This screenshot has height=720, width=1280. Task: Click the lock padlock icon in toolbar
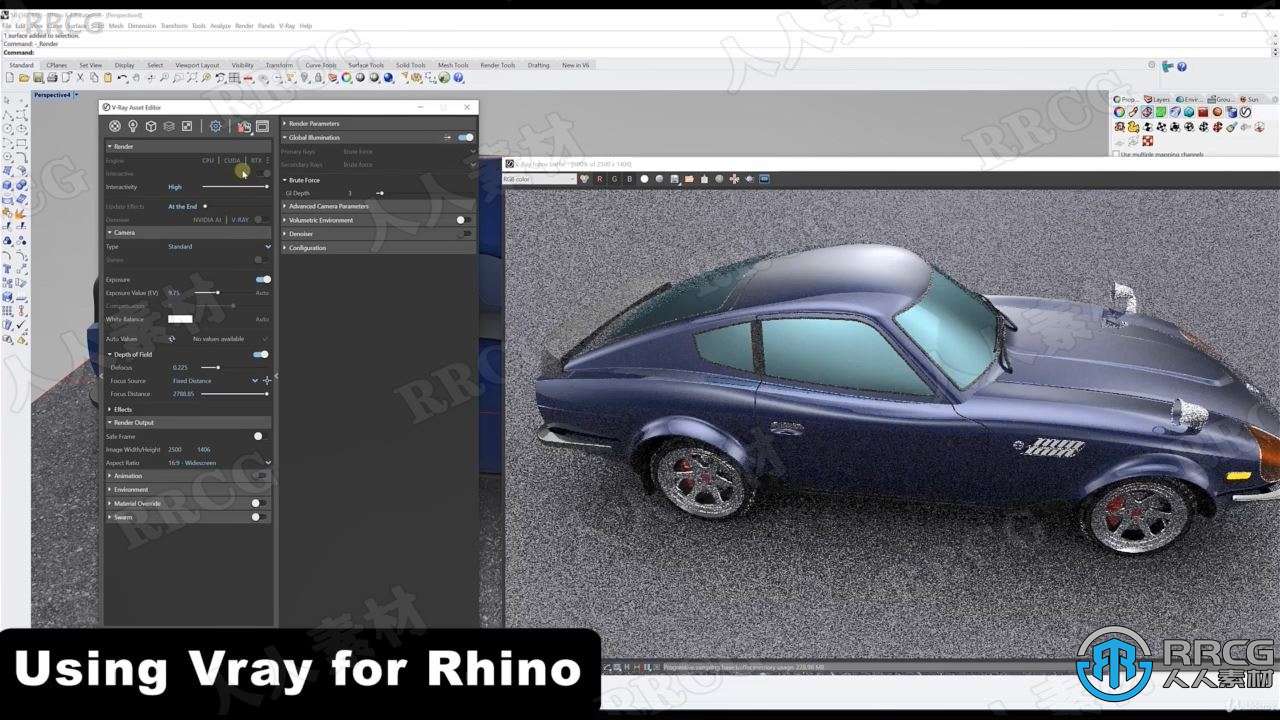pos(318,78)
